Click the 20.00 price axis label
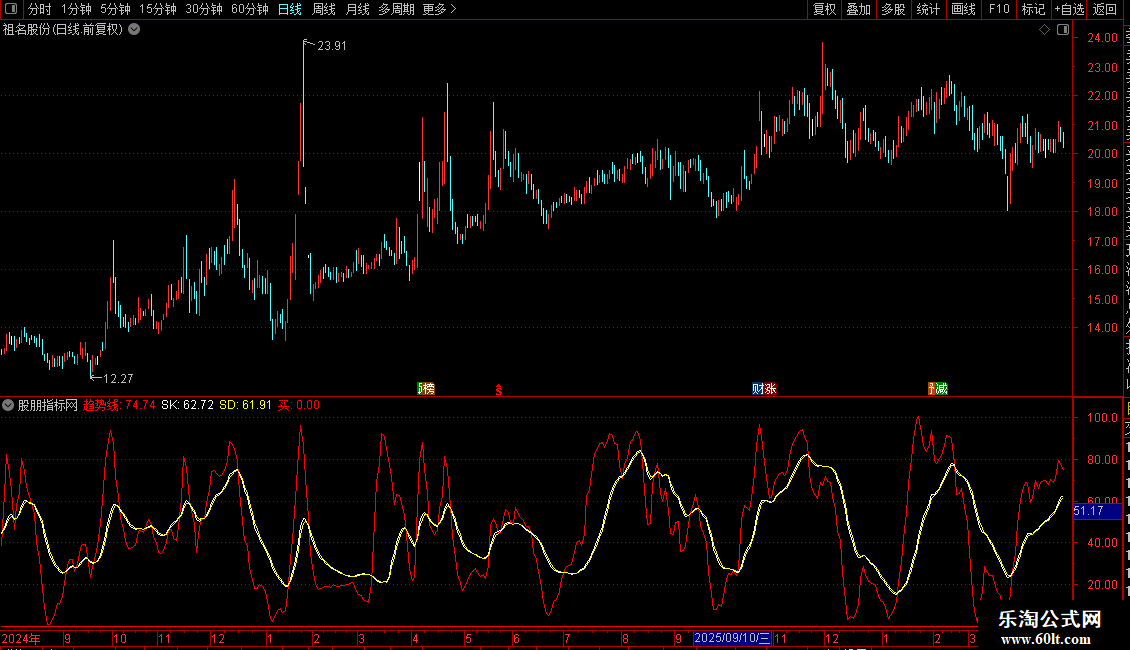 tap(1103, 153)
